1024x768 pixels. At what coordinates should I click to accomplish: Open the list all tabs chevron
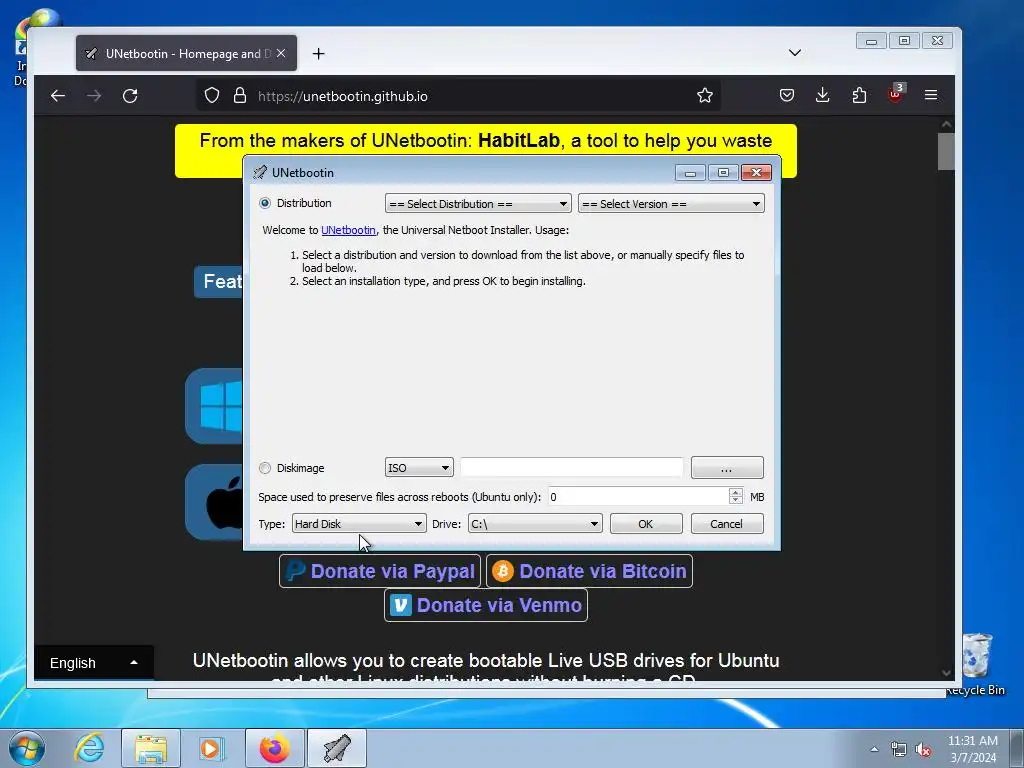[x=795, y=53]
